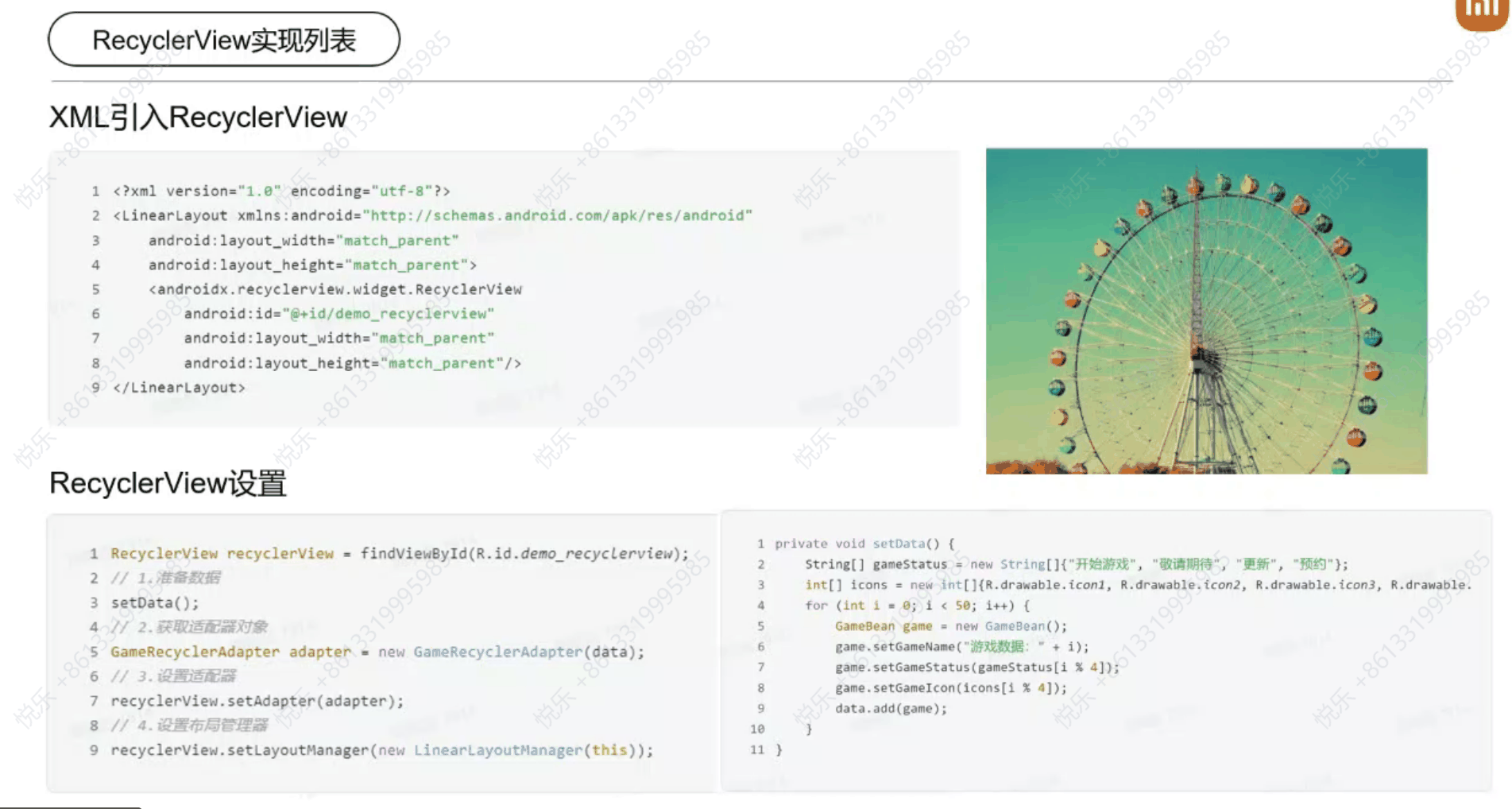
Task: Click the XML line '<?xml version="1.0" encoding="utf-8"?>'
Action: click(x=281, y=191)
